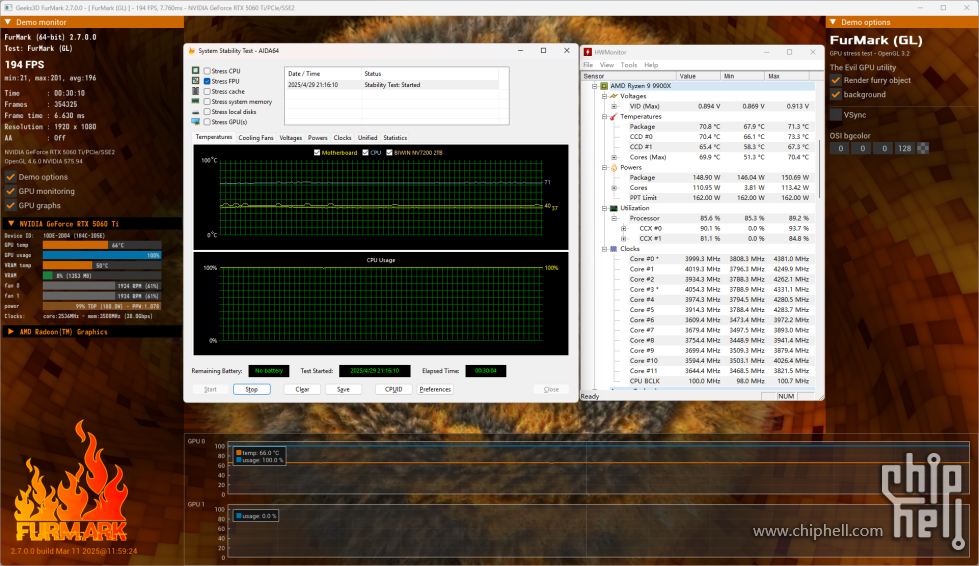Toggle BIWIN NV7200 2TB graph checkbox
The width and height of the screenshot is (979, 566).
pos(390,152)
